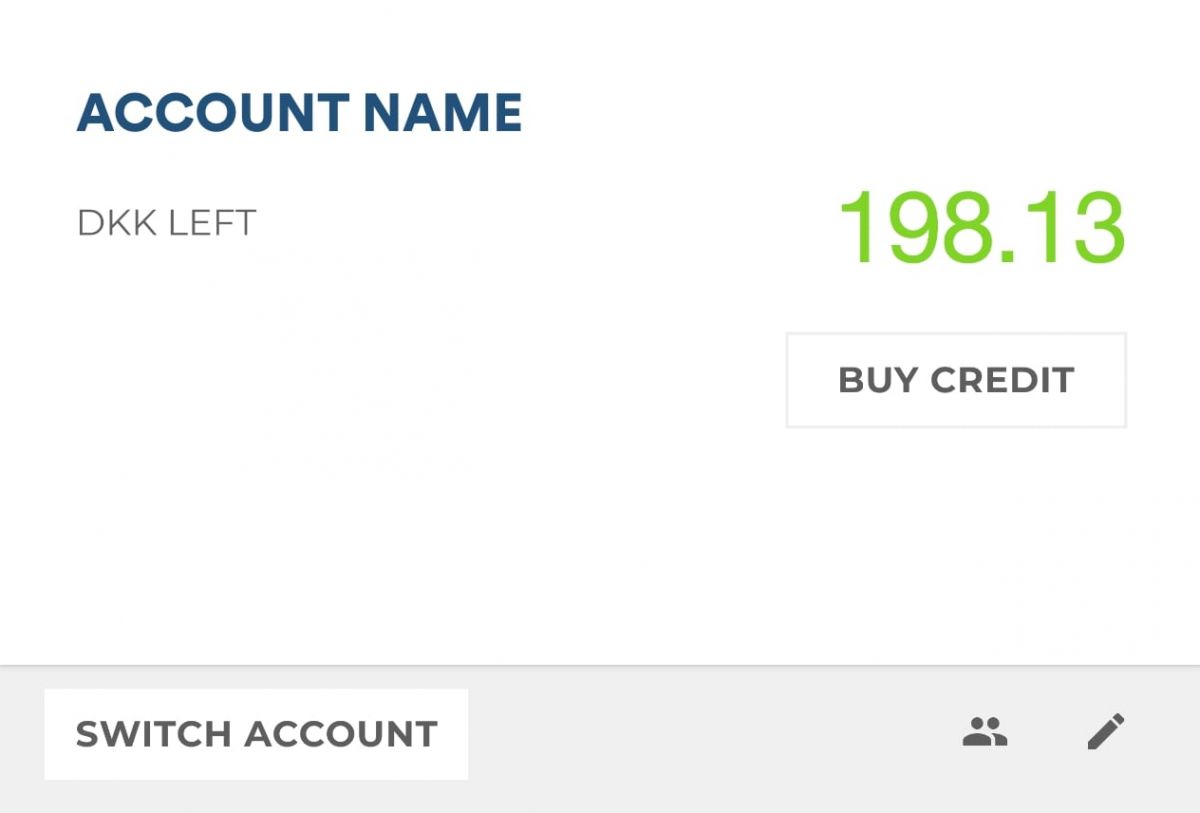Viewport: 1200px width, 813px height.
Task: Tap the two-person silhouette icon
Action: point(985,733)
